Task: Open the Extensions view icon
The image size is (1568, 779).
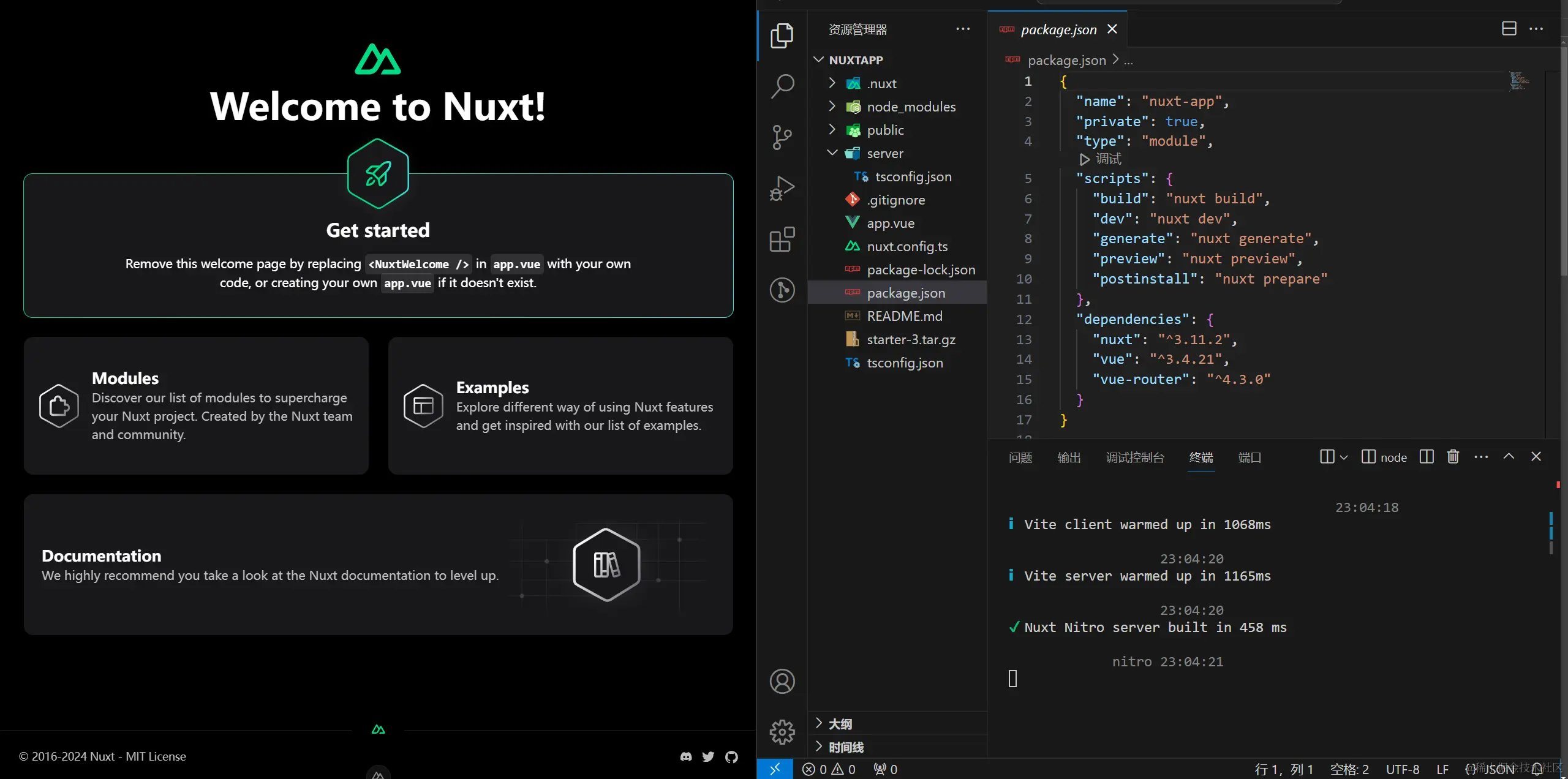Action: pyautogui.click(x=782, y=239)
